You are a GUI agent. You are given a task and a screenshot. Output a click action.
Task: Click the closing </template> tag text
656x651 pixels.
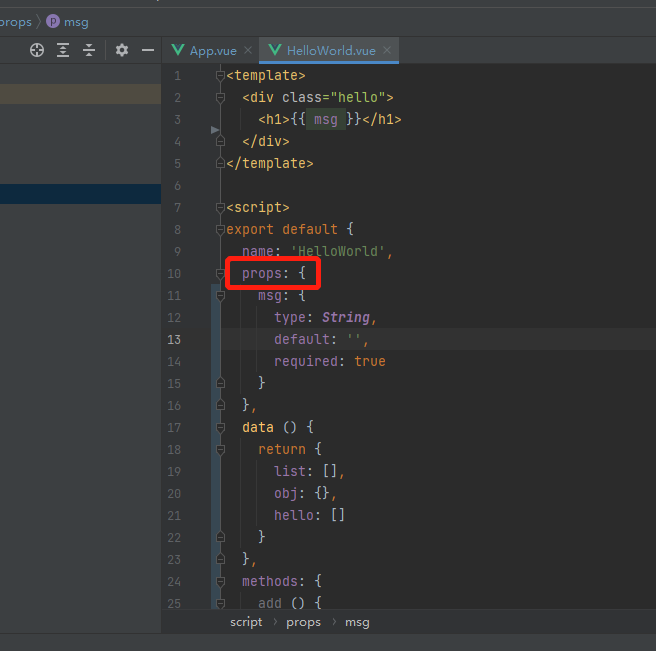(270, 164)
